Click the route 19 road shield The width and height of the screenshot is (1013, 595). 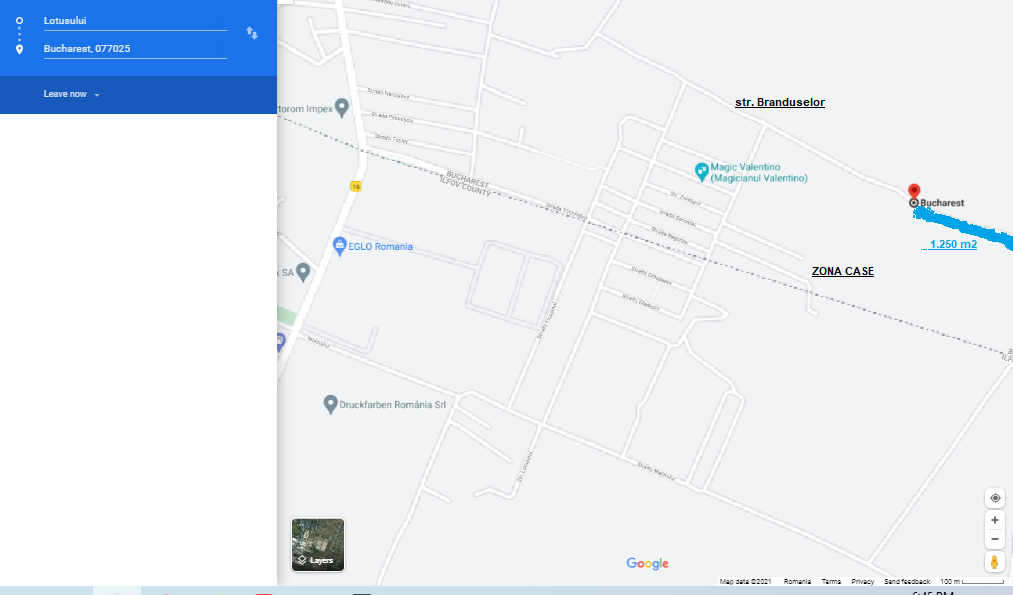point(355,186)
